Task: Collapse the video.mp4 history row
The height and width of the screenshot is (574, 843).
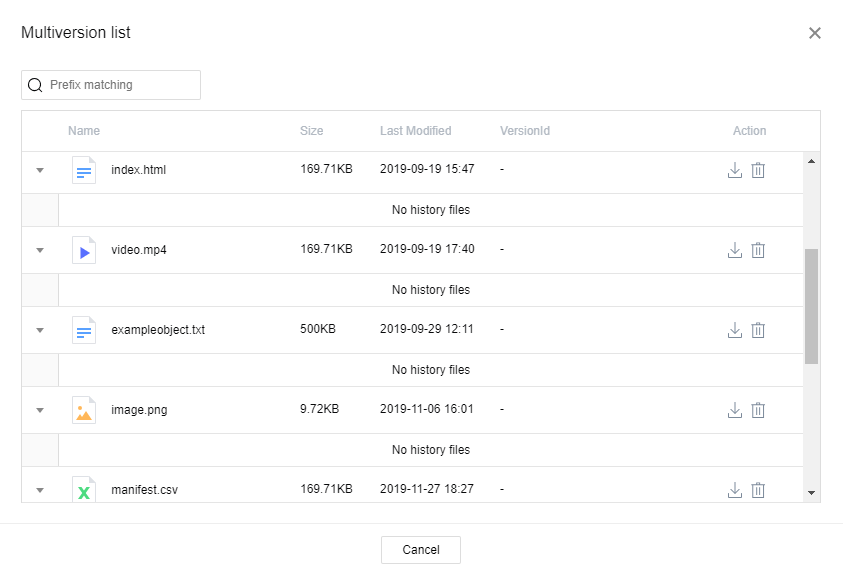Action: click(x=40, y=250)
